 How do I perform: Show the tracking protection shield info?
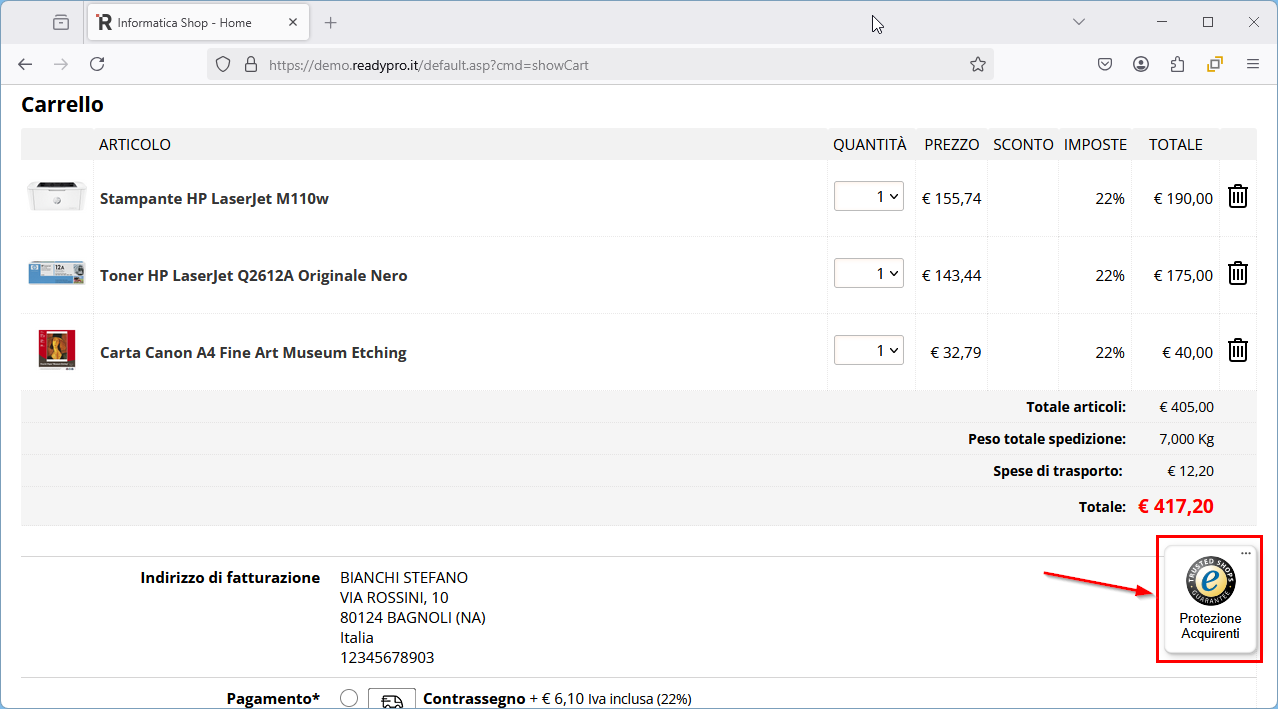point(224,65)
